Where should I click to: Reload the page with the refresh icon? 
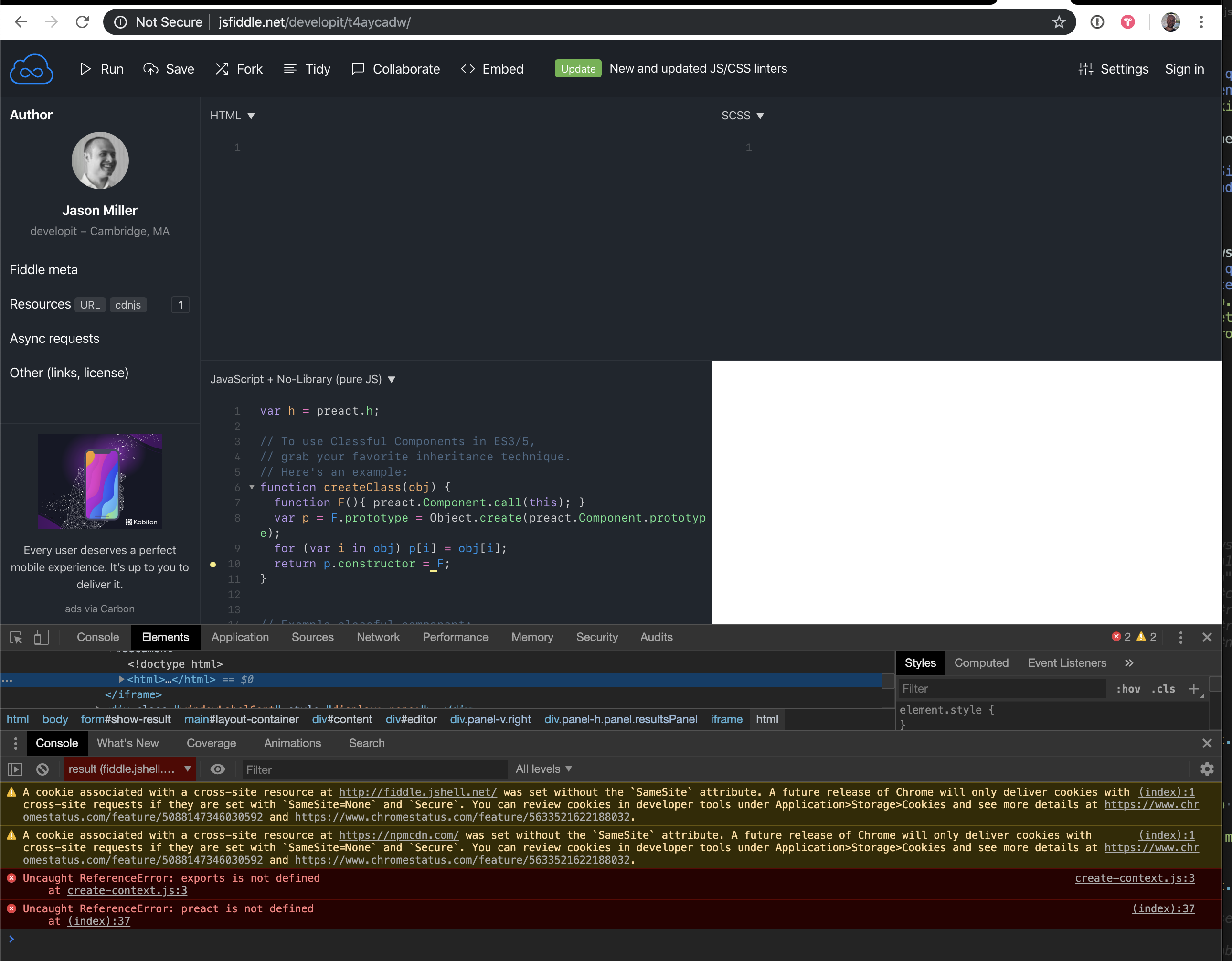[x=82, y=22]
